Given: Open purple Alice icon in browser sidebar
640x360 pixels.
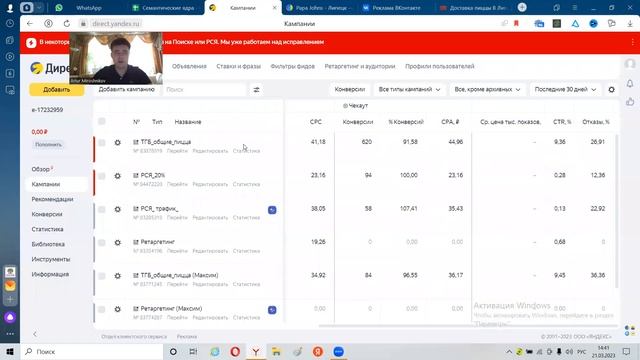Looking at the screenshot, I should pyautogui.click(x=10, y=317).
